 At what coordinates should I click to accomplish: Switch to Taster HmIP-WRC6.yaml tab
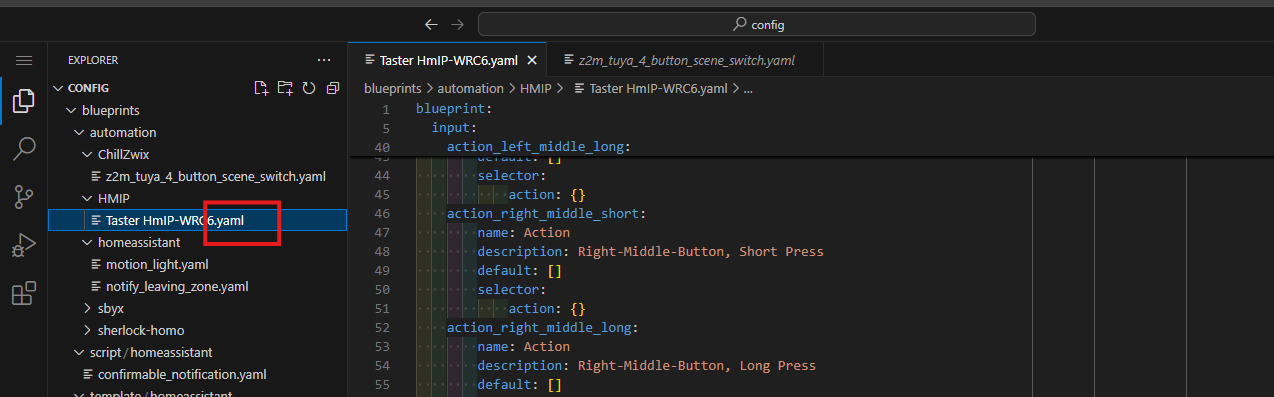click(x=447, y=60)
